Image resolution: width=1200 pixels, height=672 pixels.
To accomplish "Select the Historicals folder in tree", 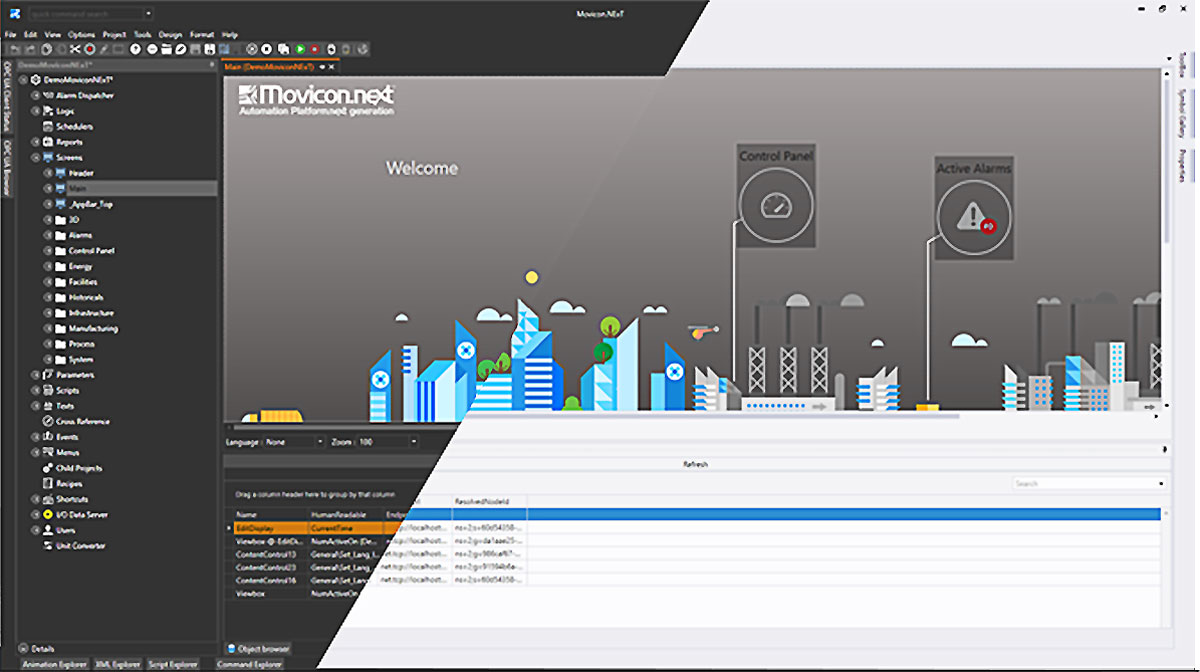I will [86, 297].
